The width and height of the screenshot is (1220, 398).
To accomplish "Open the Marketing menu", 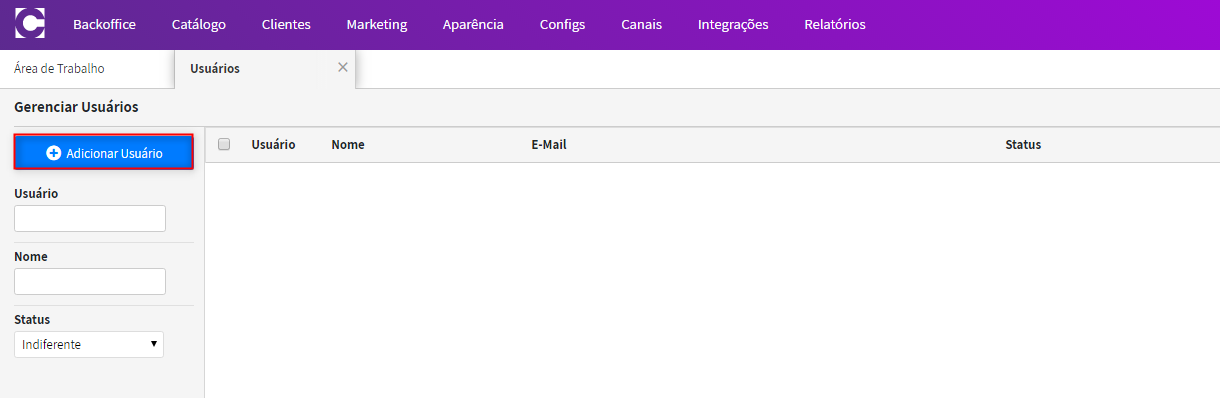I will 377,24.
